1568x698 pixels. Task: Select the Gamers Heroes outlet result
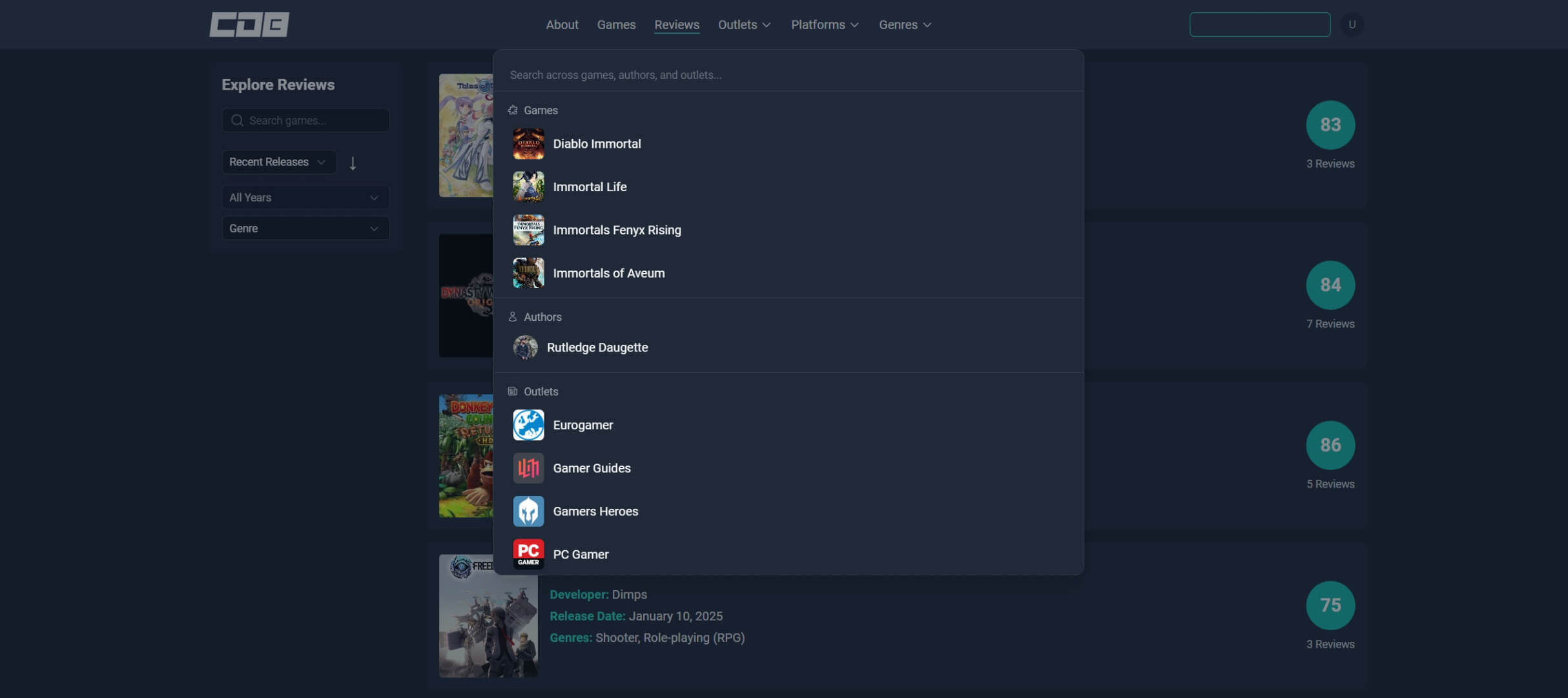788,511
